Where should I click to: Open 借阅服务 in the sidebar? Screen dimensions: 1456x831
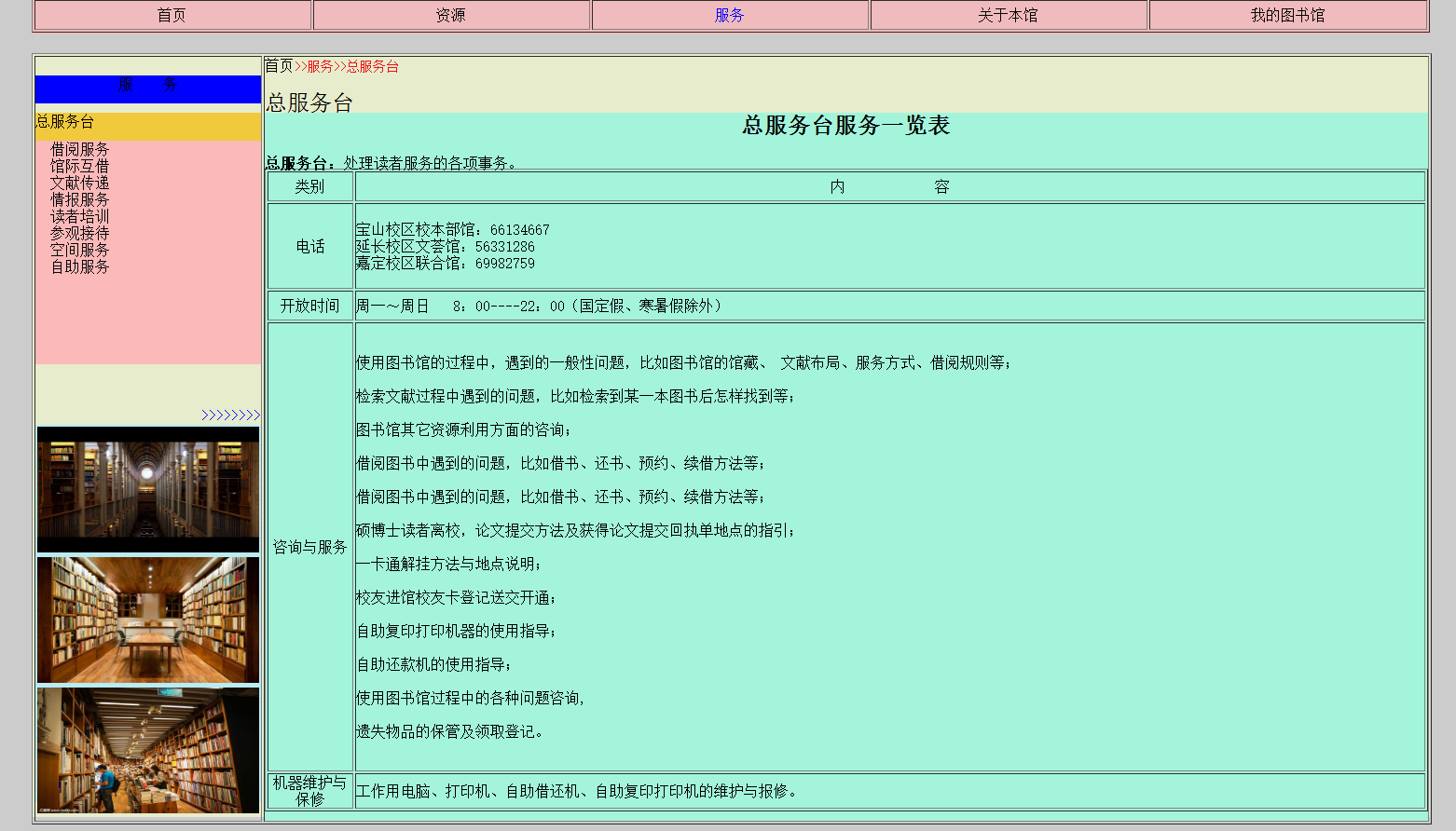(80, 149)
